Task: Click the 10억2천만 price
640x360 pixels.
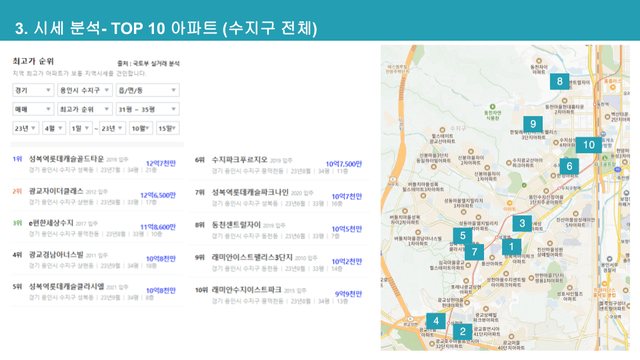Action: tap(347, 261)
